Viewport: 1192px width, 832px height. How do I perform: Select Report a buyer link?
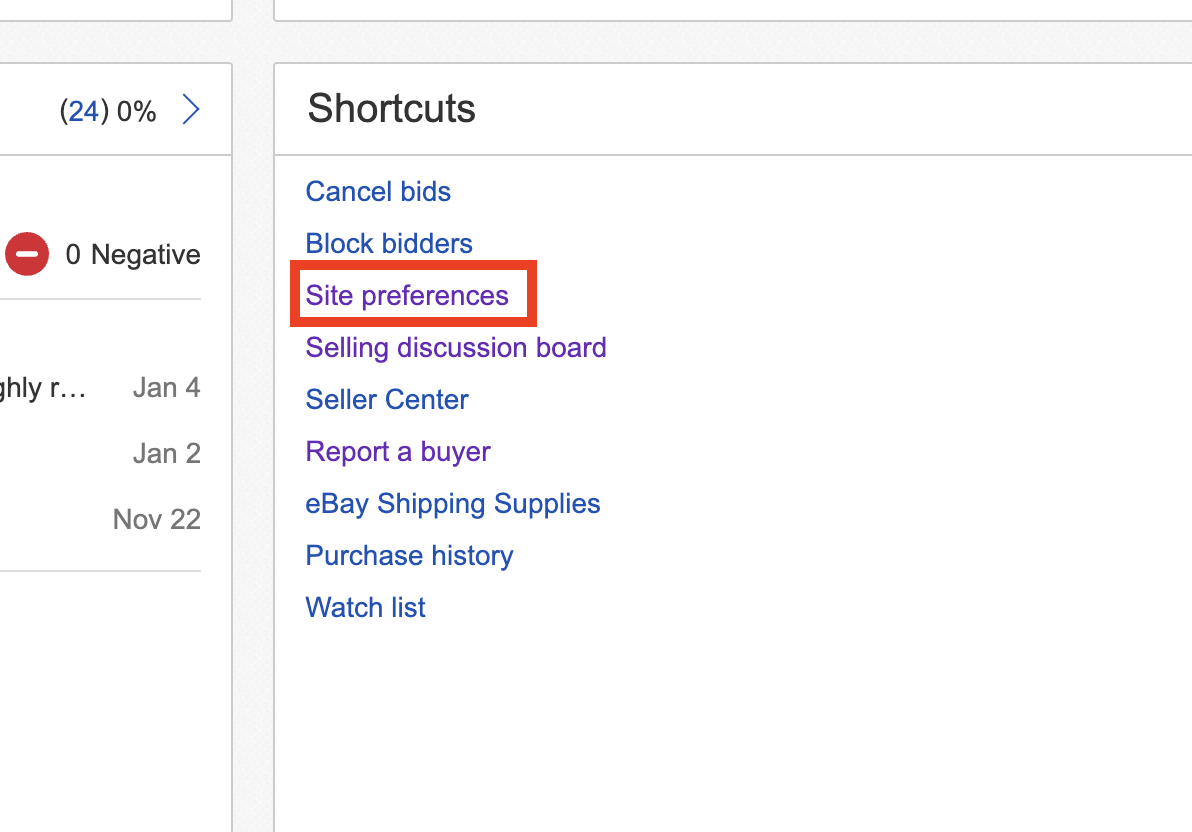[x=398, y=451]
